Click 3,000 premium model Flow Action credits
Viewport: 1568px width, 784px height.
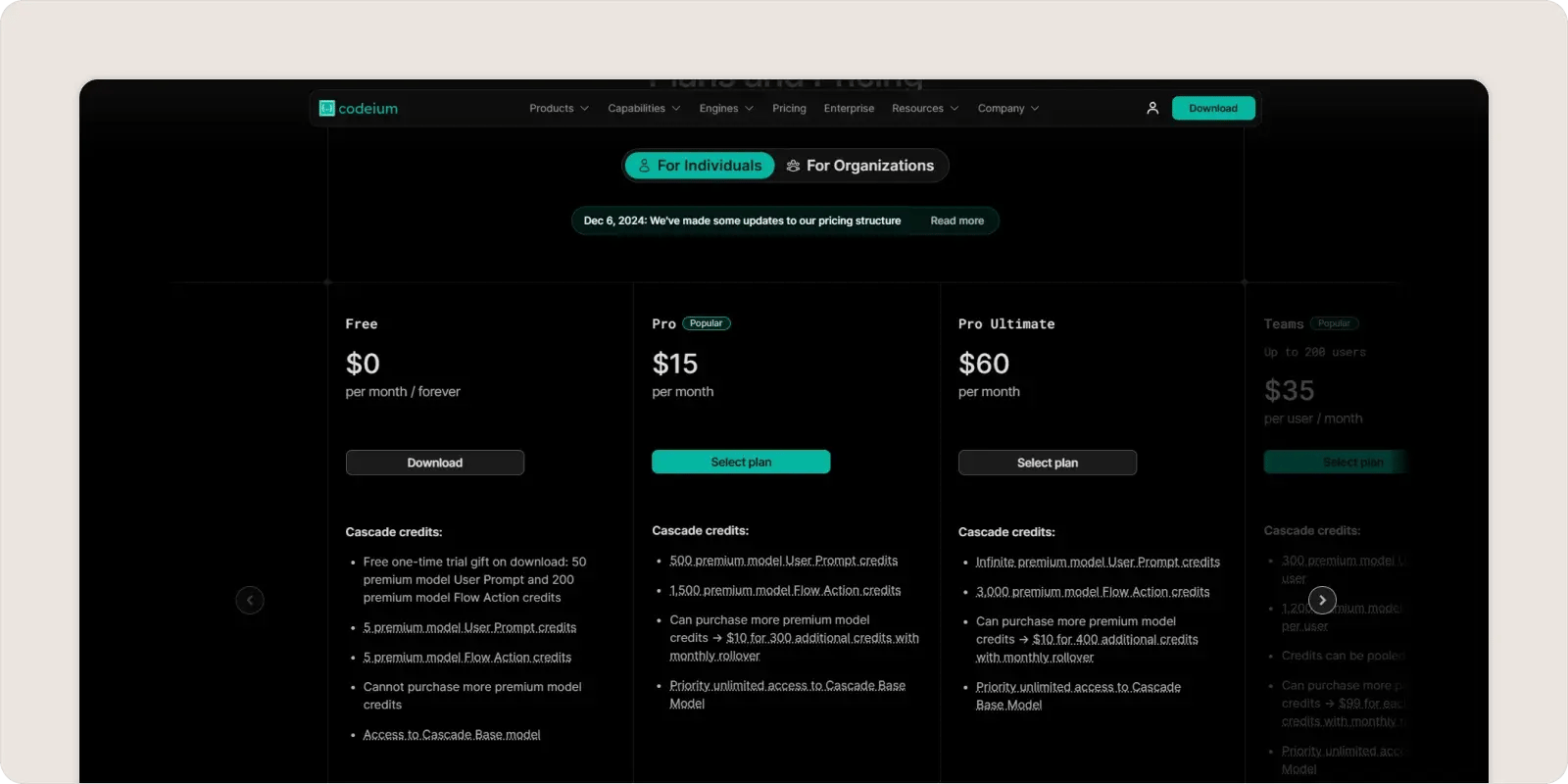pos(1093,592)
